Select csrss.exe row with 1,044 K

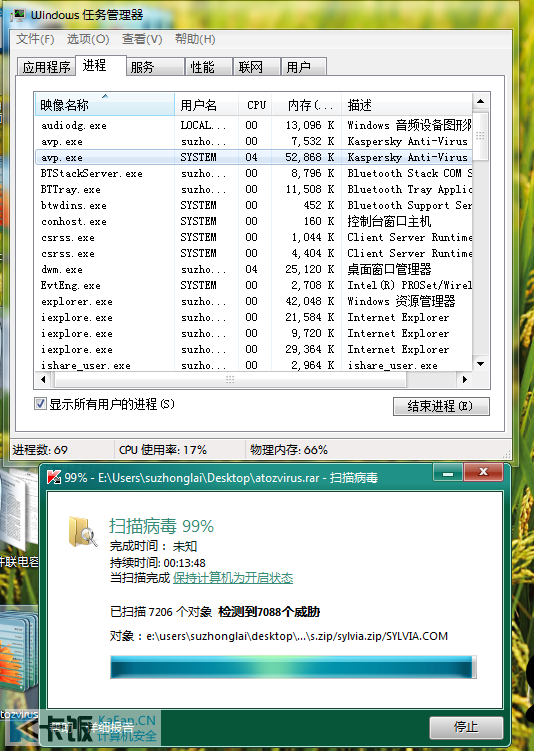(x=253, y=237)
